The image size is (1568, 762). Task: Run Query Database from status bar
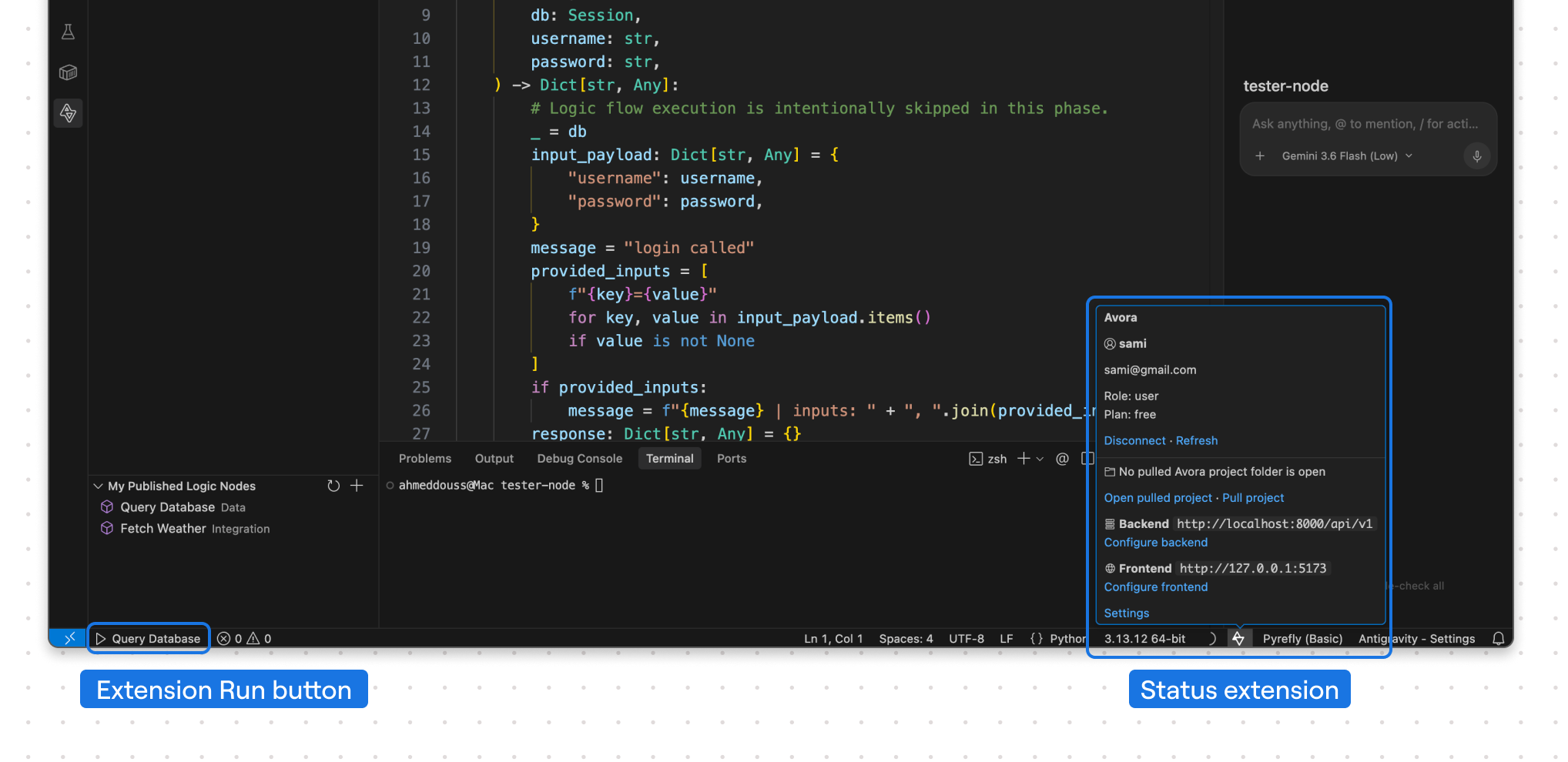[x=148, y=639]
